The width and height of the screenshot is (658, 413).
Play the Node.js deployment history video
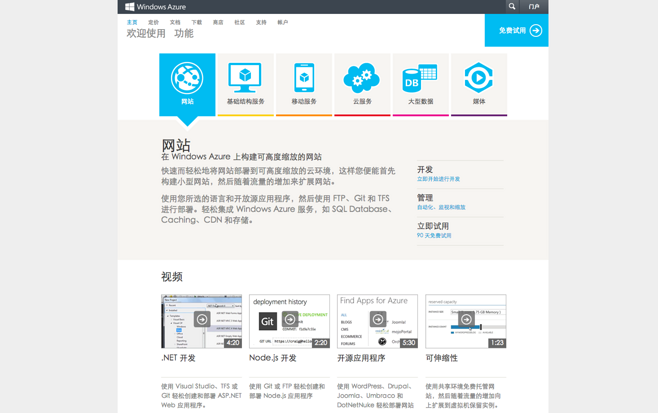[289, 320]
